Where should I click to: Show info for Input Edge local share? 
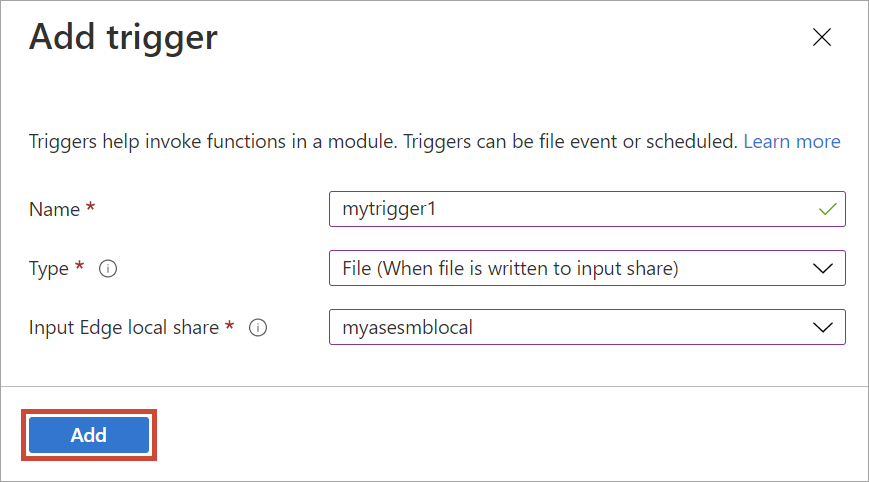pyautogui.click(x=258, y=327)
